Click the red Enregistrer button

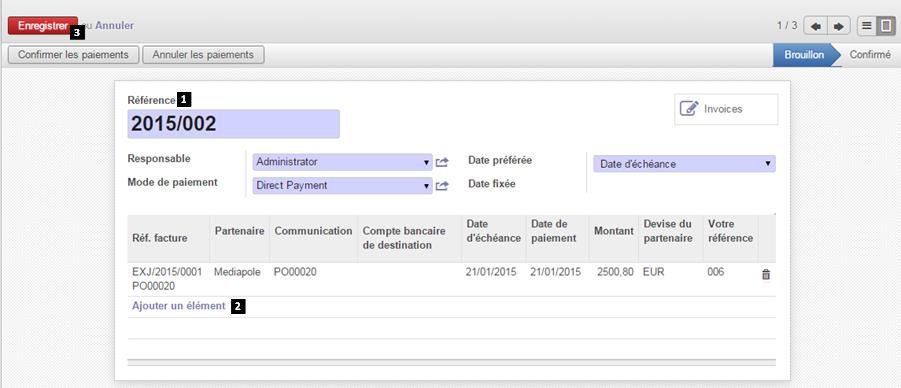pyautogui.click(x=43, y=26)
